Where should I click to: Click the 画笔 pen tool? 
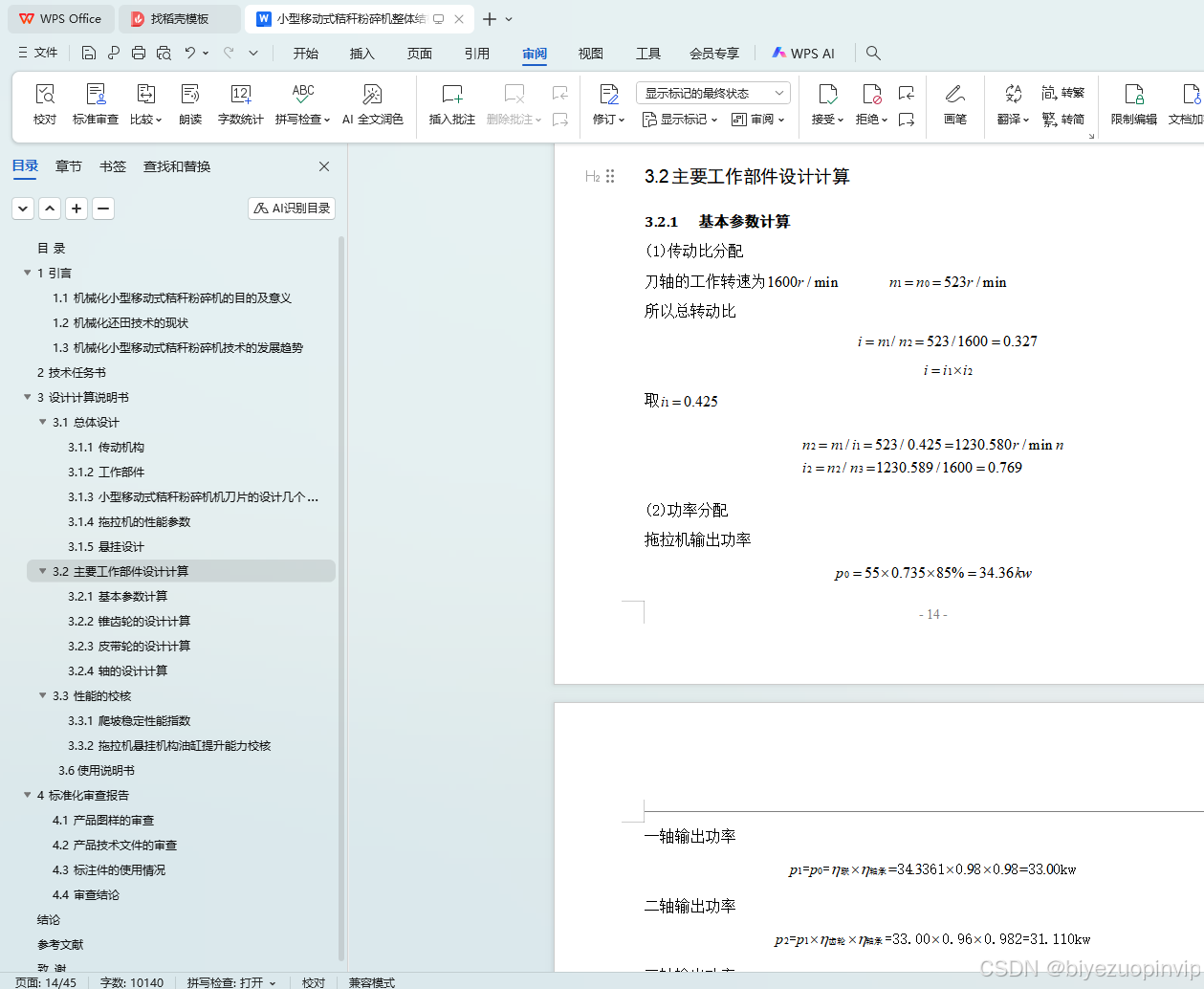(x=954, y=104)
